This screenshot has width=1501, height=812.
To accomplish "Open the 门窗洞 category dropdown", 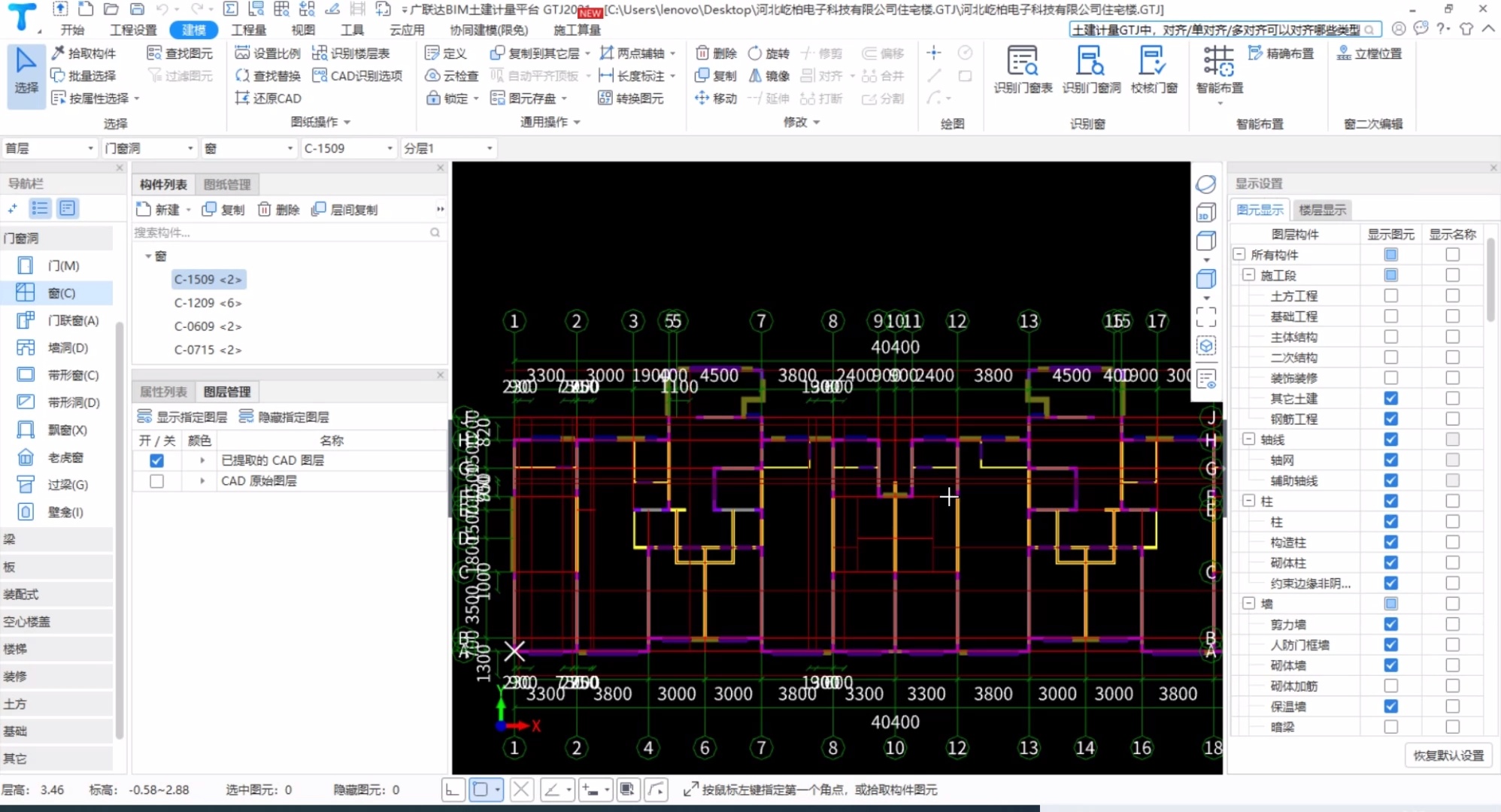I will tap(150, 148).
